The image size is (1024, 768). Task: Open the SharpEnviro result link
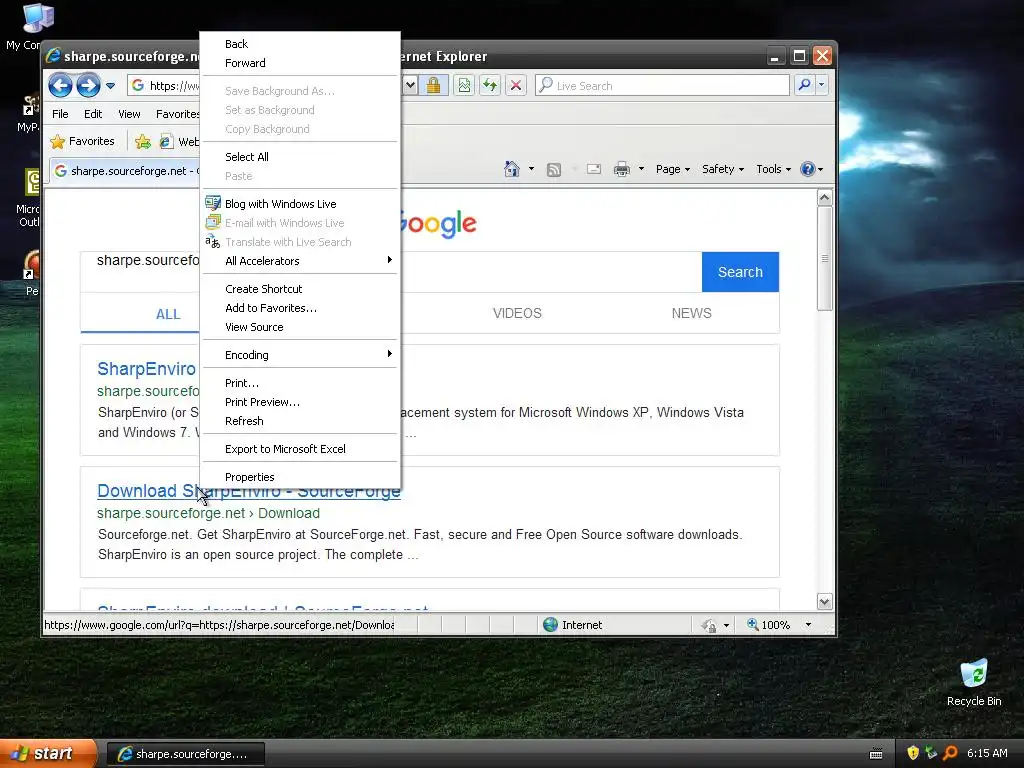[x=146, y=368]
